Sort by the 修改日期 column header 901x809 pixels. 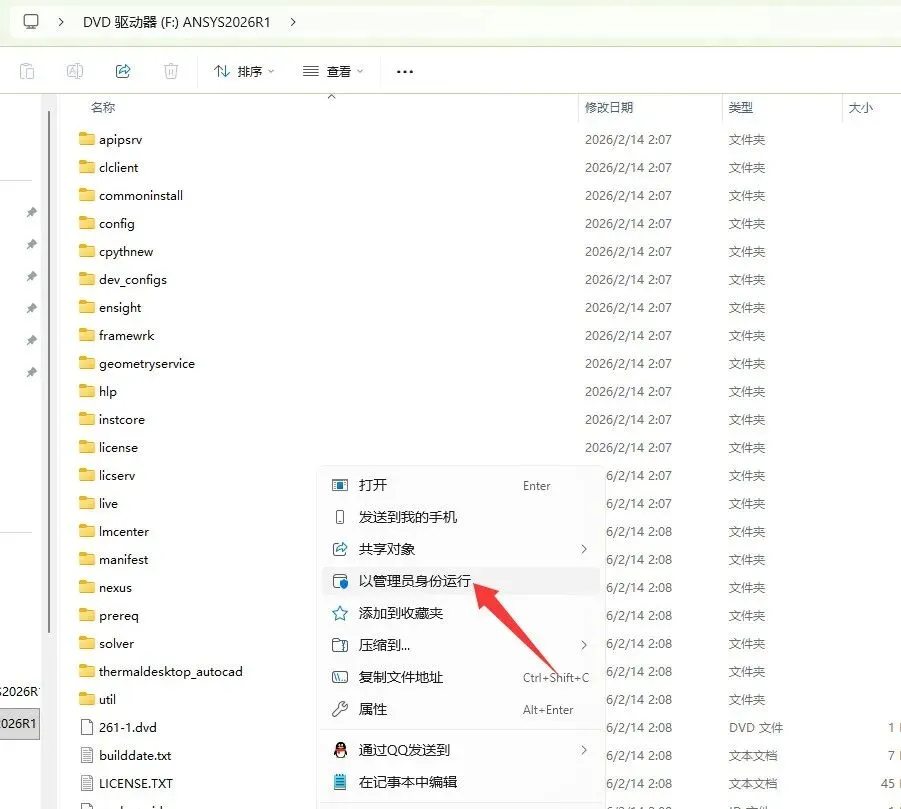pos(609,107)
